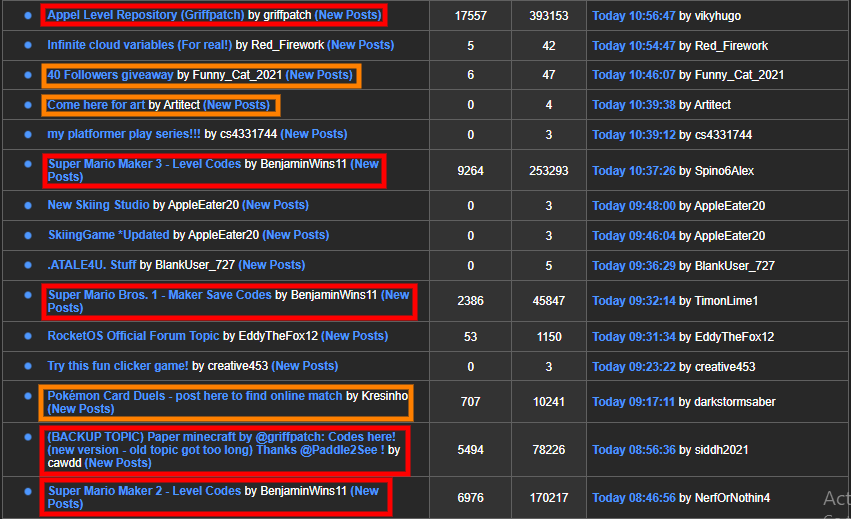View new posts in Paper minecraft backup topic
The height and width of the screenshot is (519, 851).
coord(118,463)
